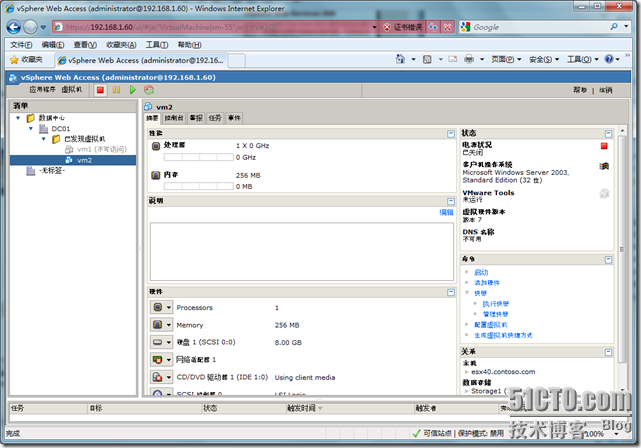Click the network adapter 1 hardware icon
The height and width of the screenshot is (448, 641).
(x=157, y=360)
